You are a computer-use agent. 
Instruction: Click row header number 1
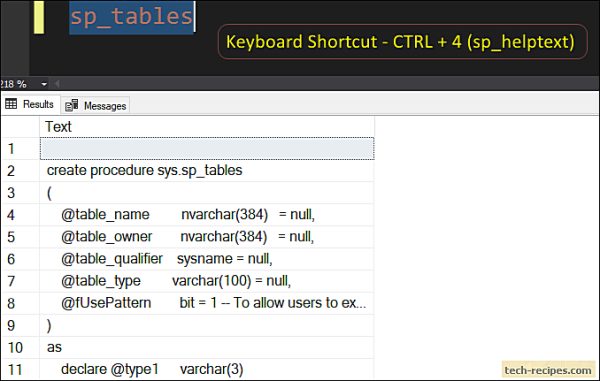click(x=20, y=148)
